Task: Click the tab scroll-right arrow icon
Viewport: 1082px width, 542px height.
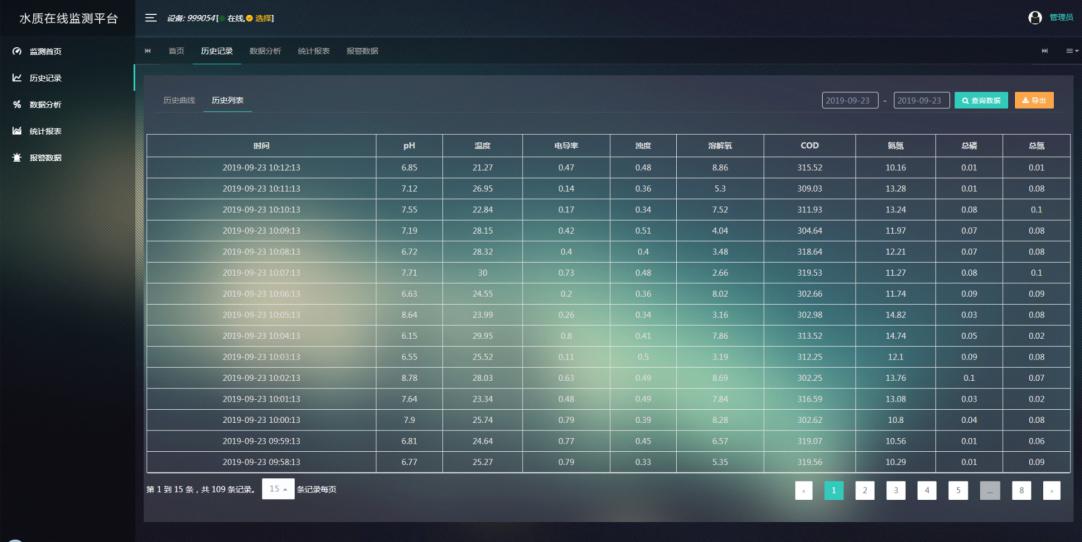Action: (x=1047, y=51)
